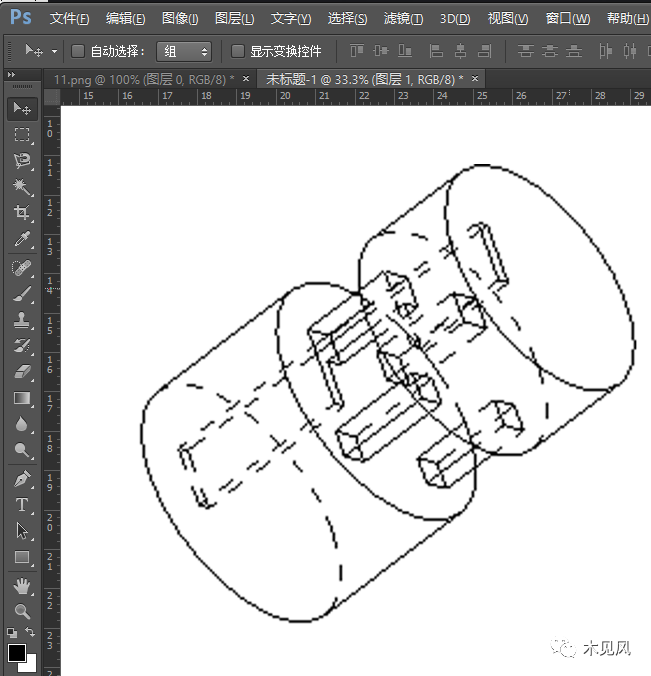Select the Move tool in toolbox
The width and height of the screenshot is (651, 676).
point(22,108)
